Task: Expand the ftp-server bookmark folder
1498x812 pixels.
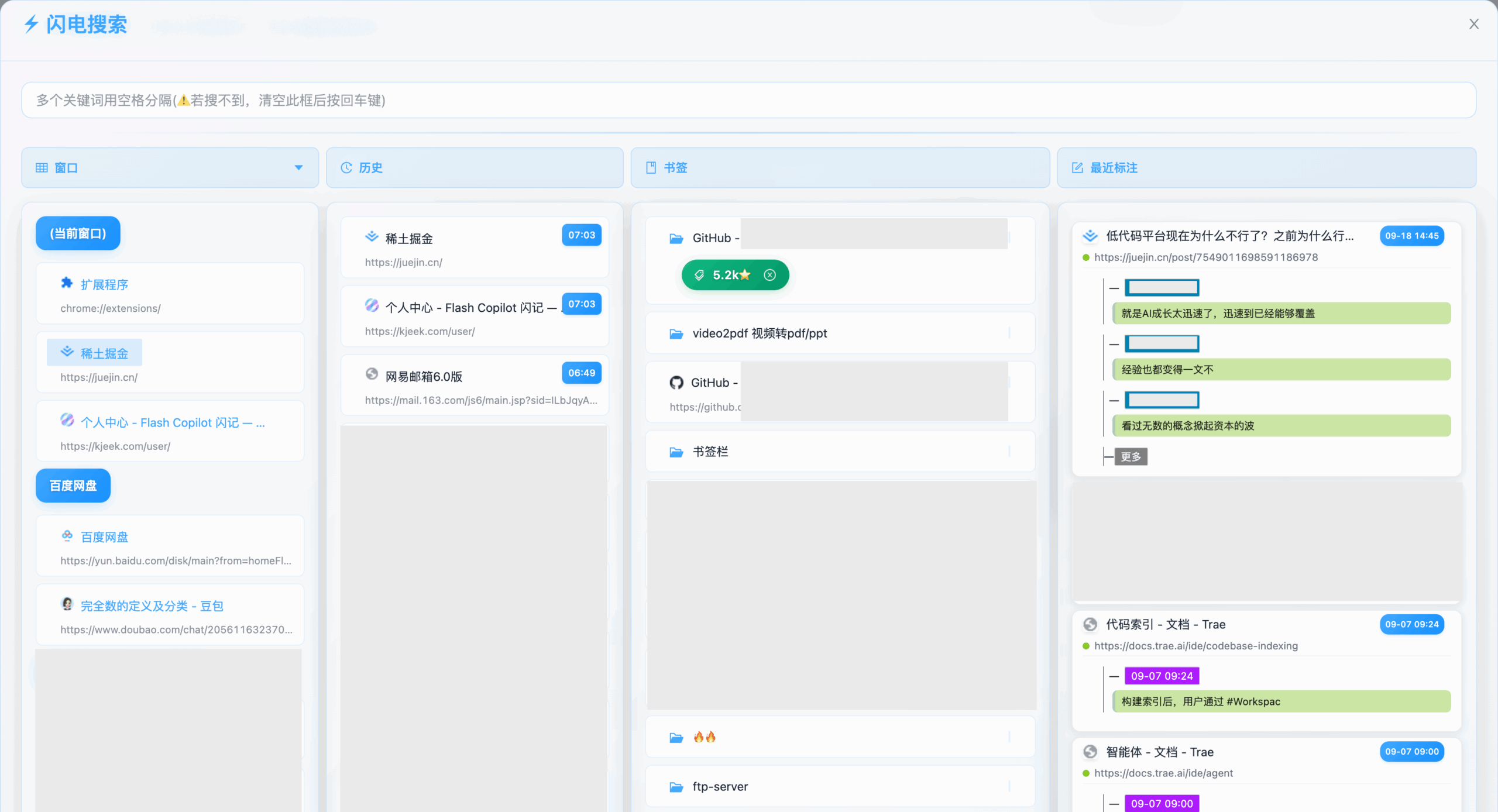Action: coord(720,787)
